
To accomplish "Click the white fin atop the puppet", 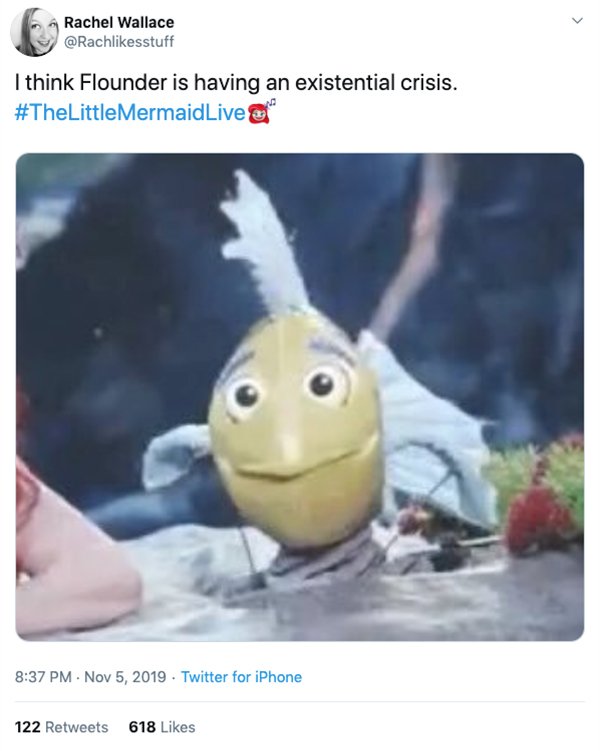I will click(265, 242).
